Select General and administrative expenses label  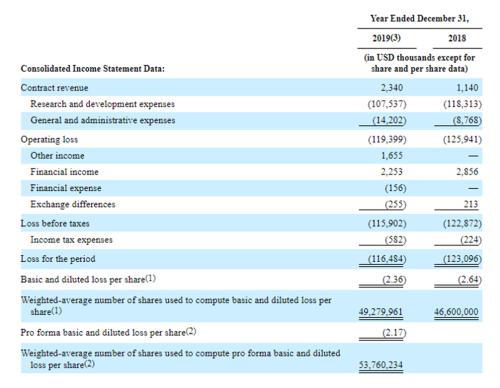(x=103, y=120)
